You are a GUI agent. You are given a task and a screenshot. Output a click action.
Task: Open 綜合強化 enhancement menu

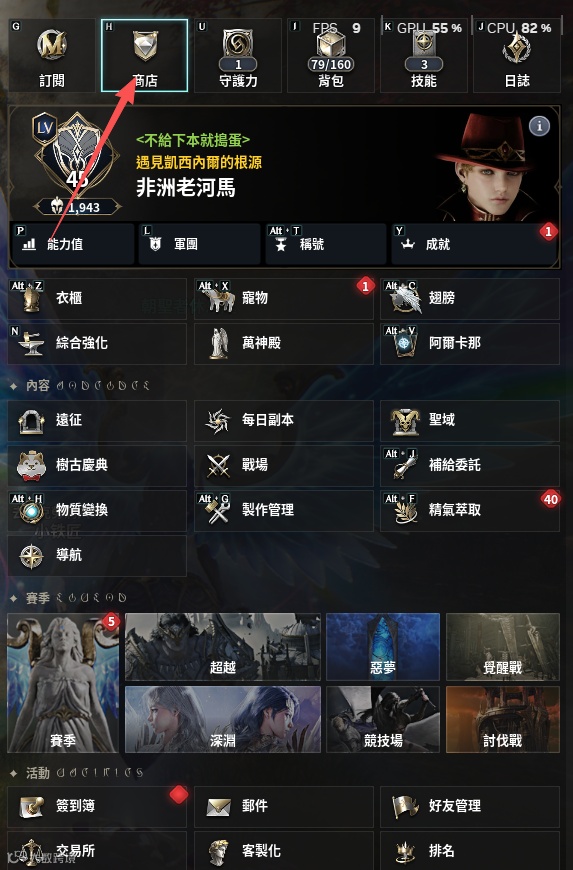coord(97,343)
